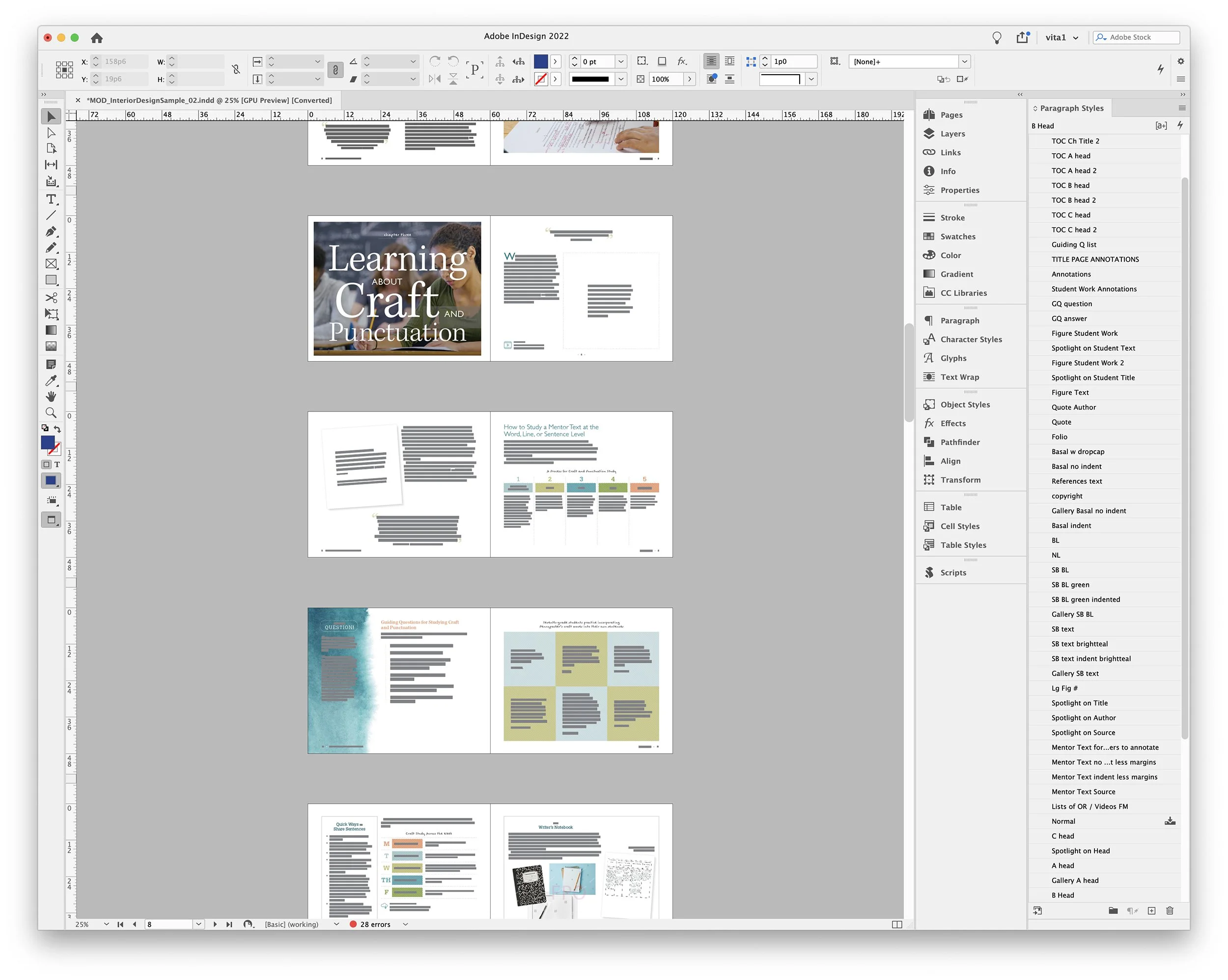Viewport: 1228px width, 980px height.
Task: Open the object style [None]+ dropdown
Action: (x=964, y=61)
